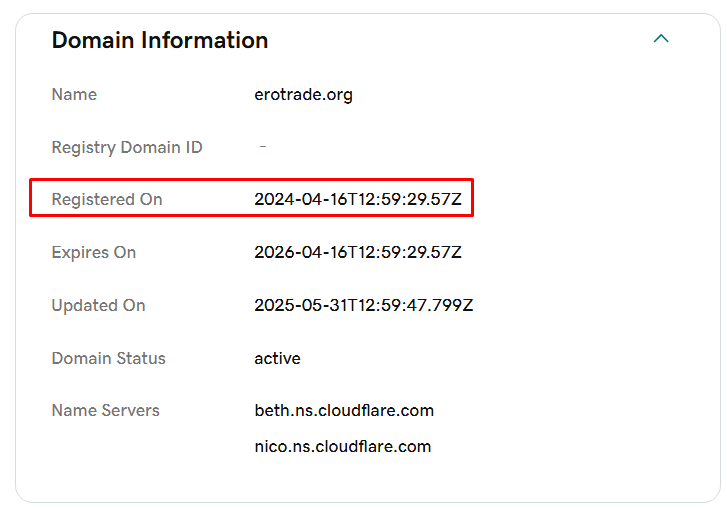Viewport: 727px width, 510px height.
Task: Click the Registry Domain ID label
Action: pos(127,148)
